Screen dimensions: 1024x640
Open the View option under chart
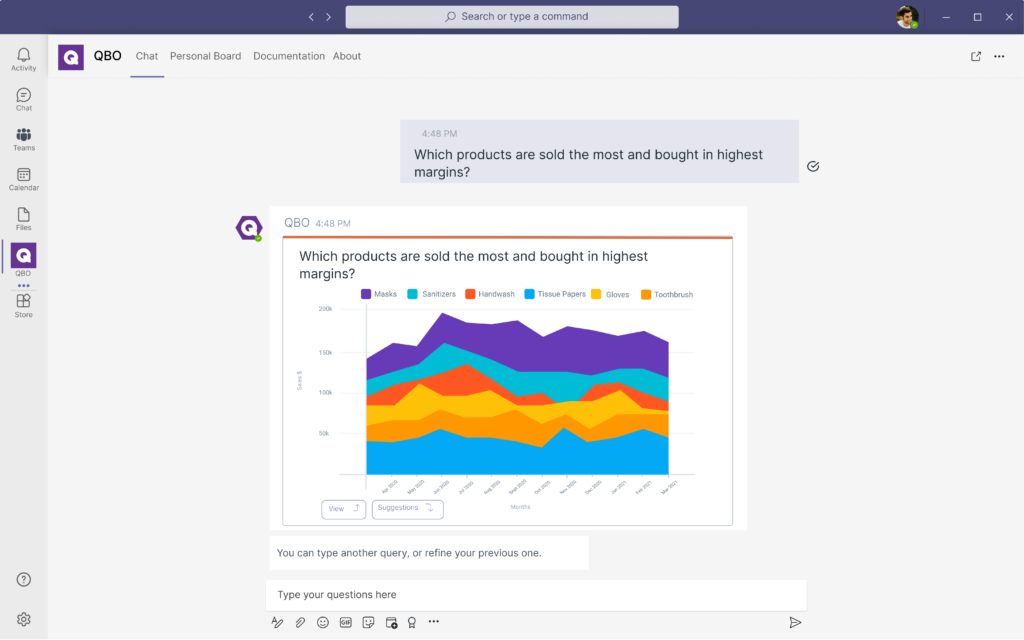[x=343, y=509]
